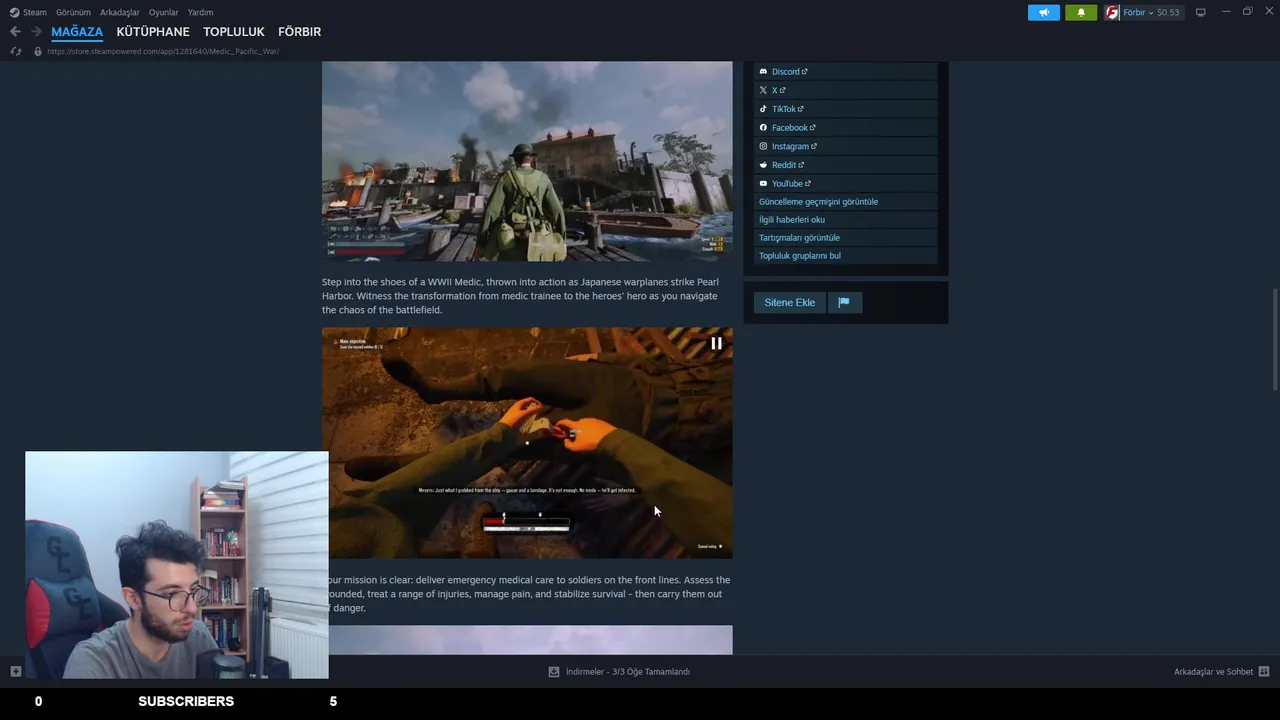Open the Arkadaşlar menu
Viewport: 1280px width, 720px height.
point(120,12)
